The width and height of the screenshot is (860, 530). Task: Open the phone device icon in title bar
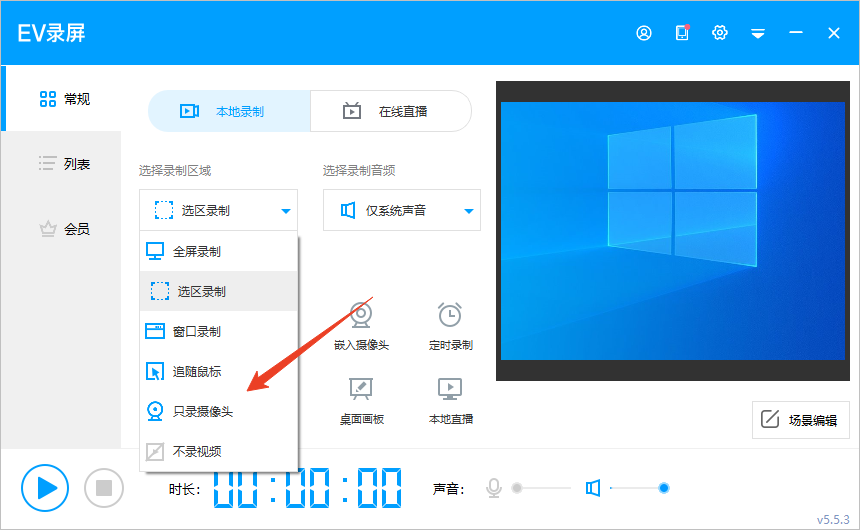click(x=682, y=33)
